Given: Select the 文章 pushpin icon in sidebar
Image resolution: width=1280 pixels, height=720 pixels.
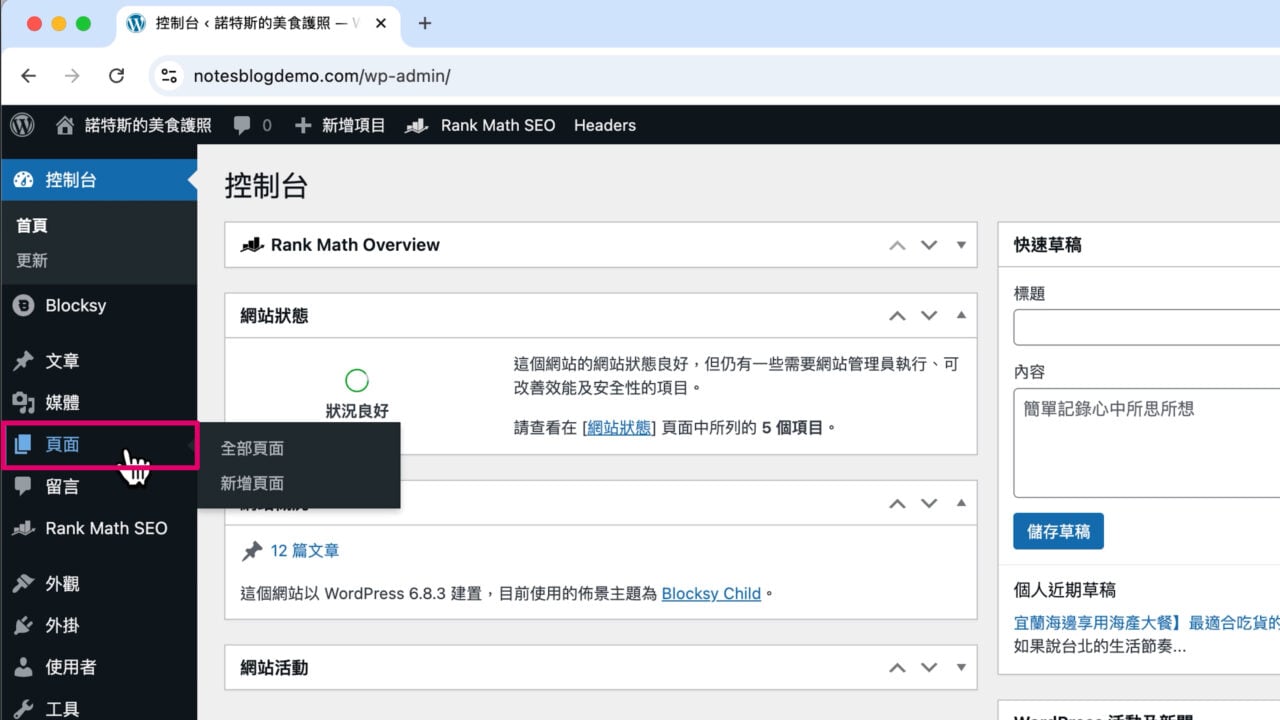Looking at the screenshot, I should coord(22,360).
